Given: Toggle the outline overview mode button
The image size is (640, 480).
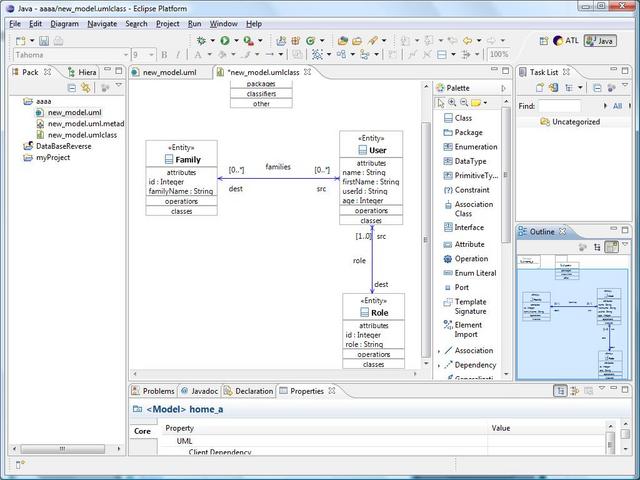Looking at the screenshot, I should (611, 247).
